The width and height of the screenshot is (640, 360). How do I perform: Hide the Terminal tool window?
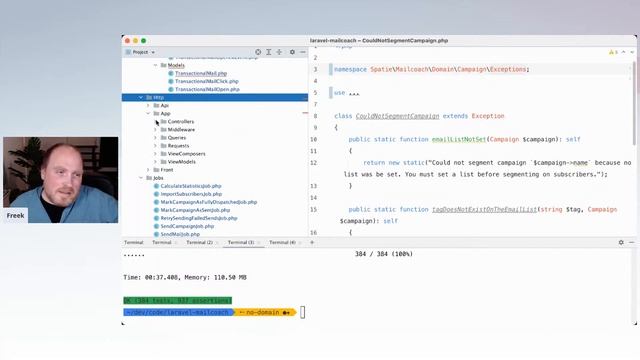(x=631, y=242)
